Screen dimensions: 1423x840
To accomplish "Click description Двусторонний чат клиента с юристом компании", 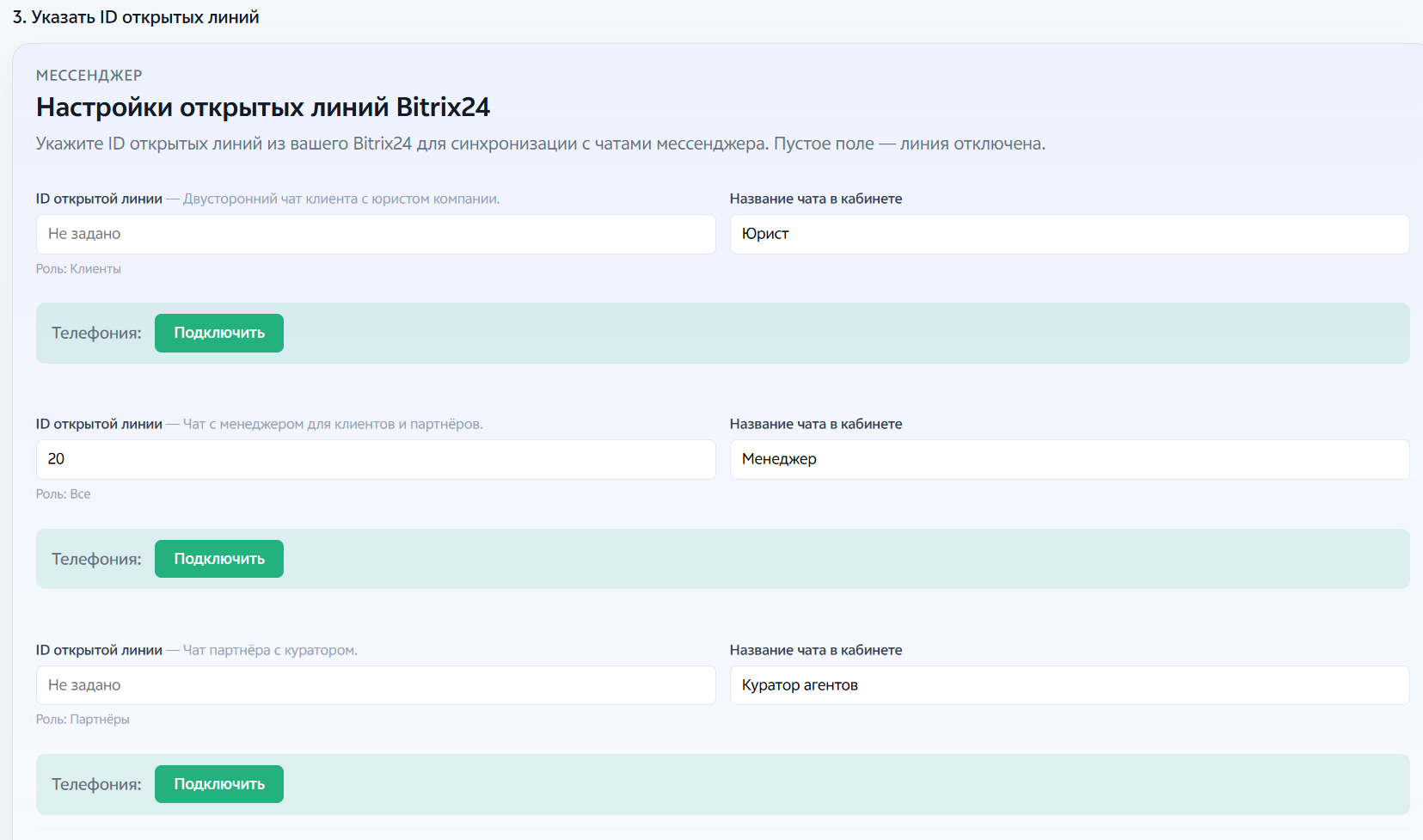I will pos(341,199).
